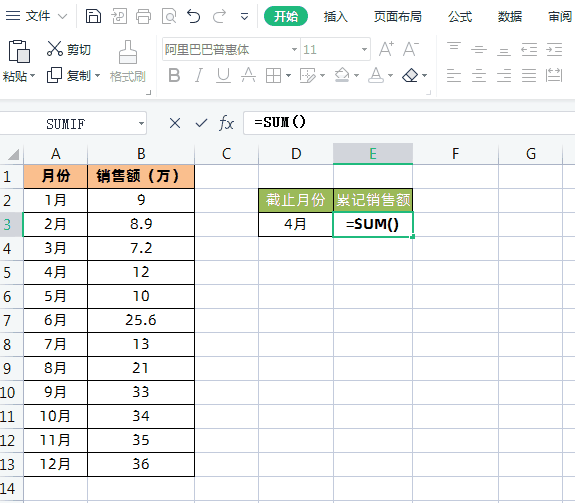Open the 数据 tab
575x503 pixels.
coord(510,16)
